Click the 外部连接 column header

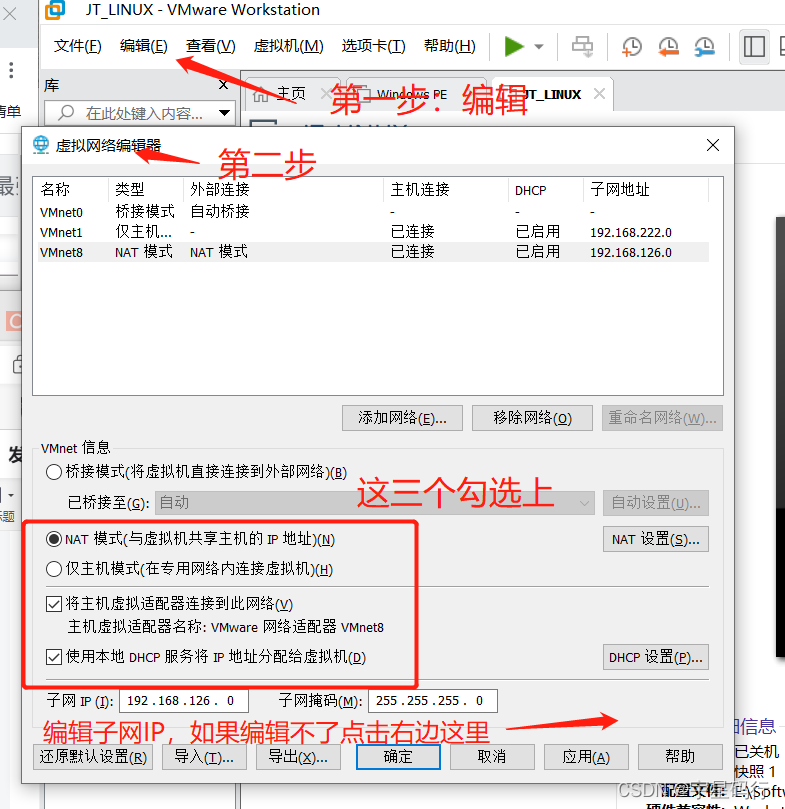[x=284, y=189]
